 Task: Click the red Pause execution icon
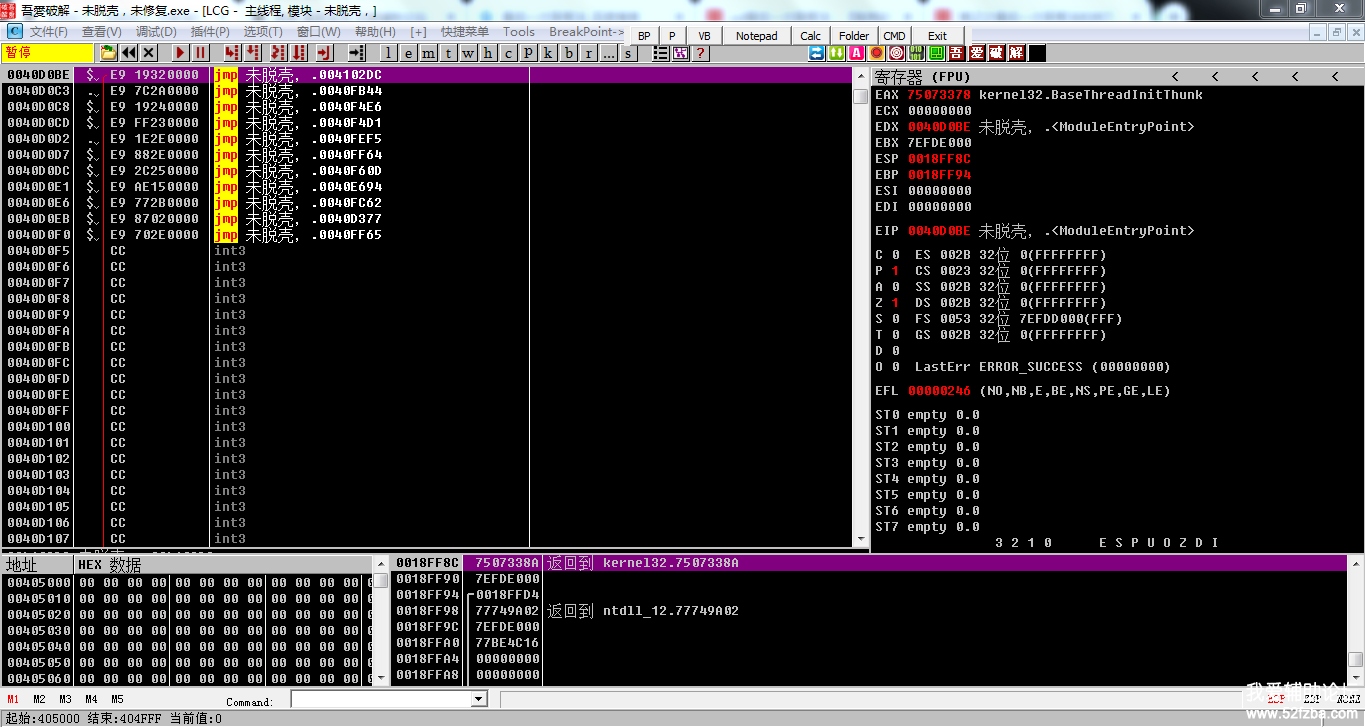(200, 53)
